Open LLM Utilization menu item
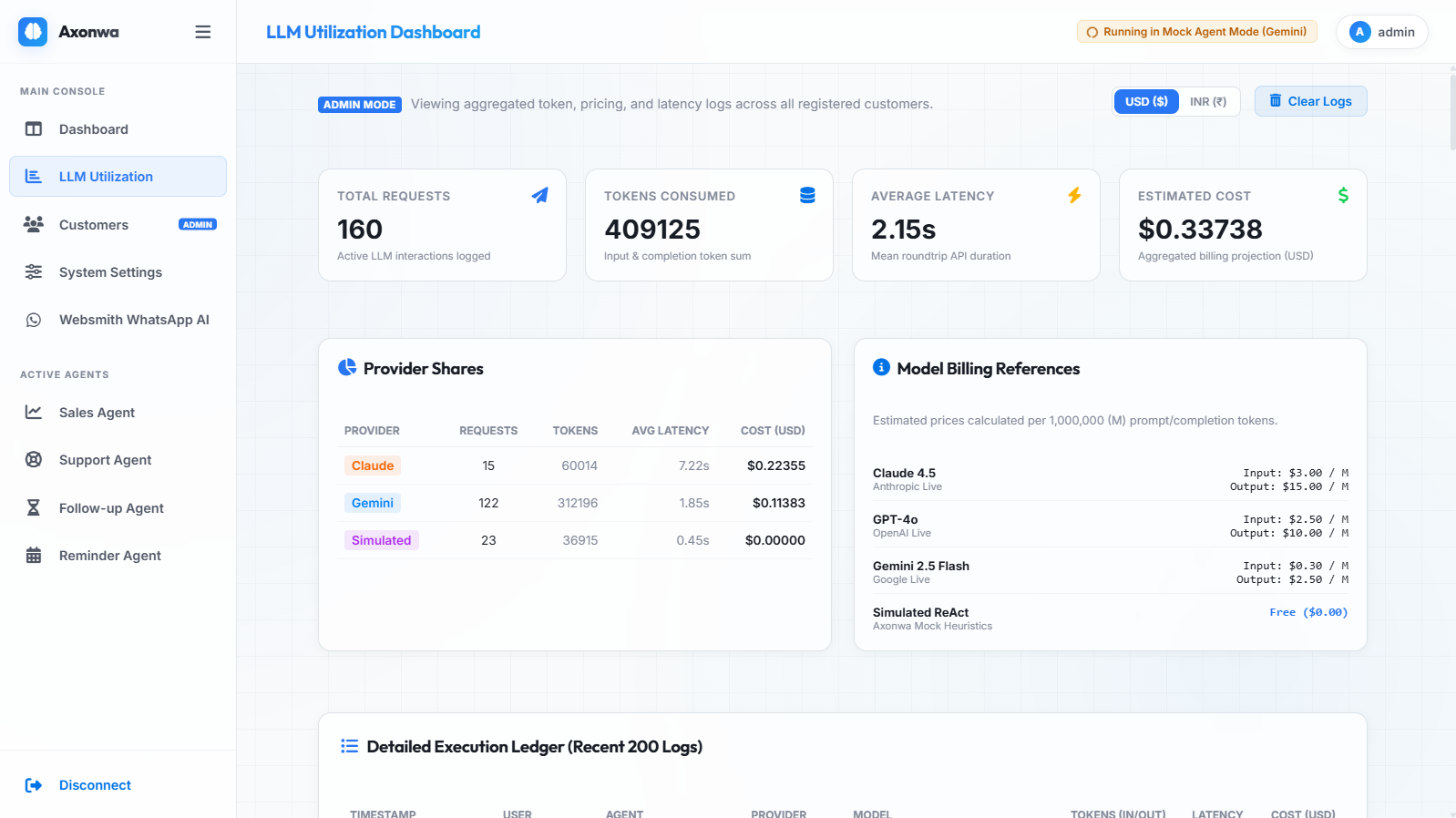Image resolution: width=1456 pixels, height=818 pixels. tap(118, 177)
